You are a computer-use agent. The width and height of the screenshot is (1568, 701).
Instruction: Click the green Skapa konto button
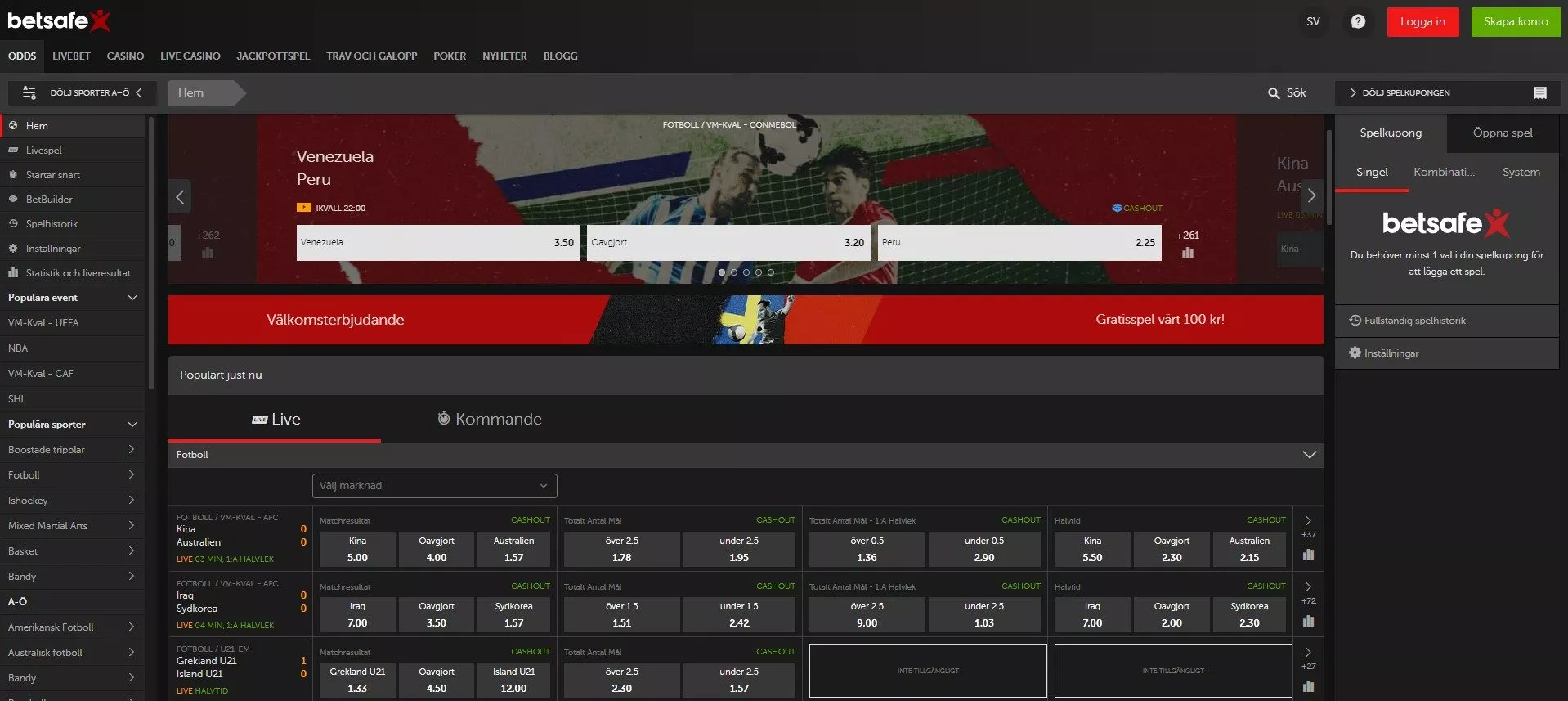(x=1516, y=22)
